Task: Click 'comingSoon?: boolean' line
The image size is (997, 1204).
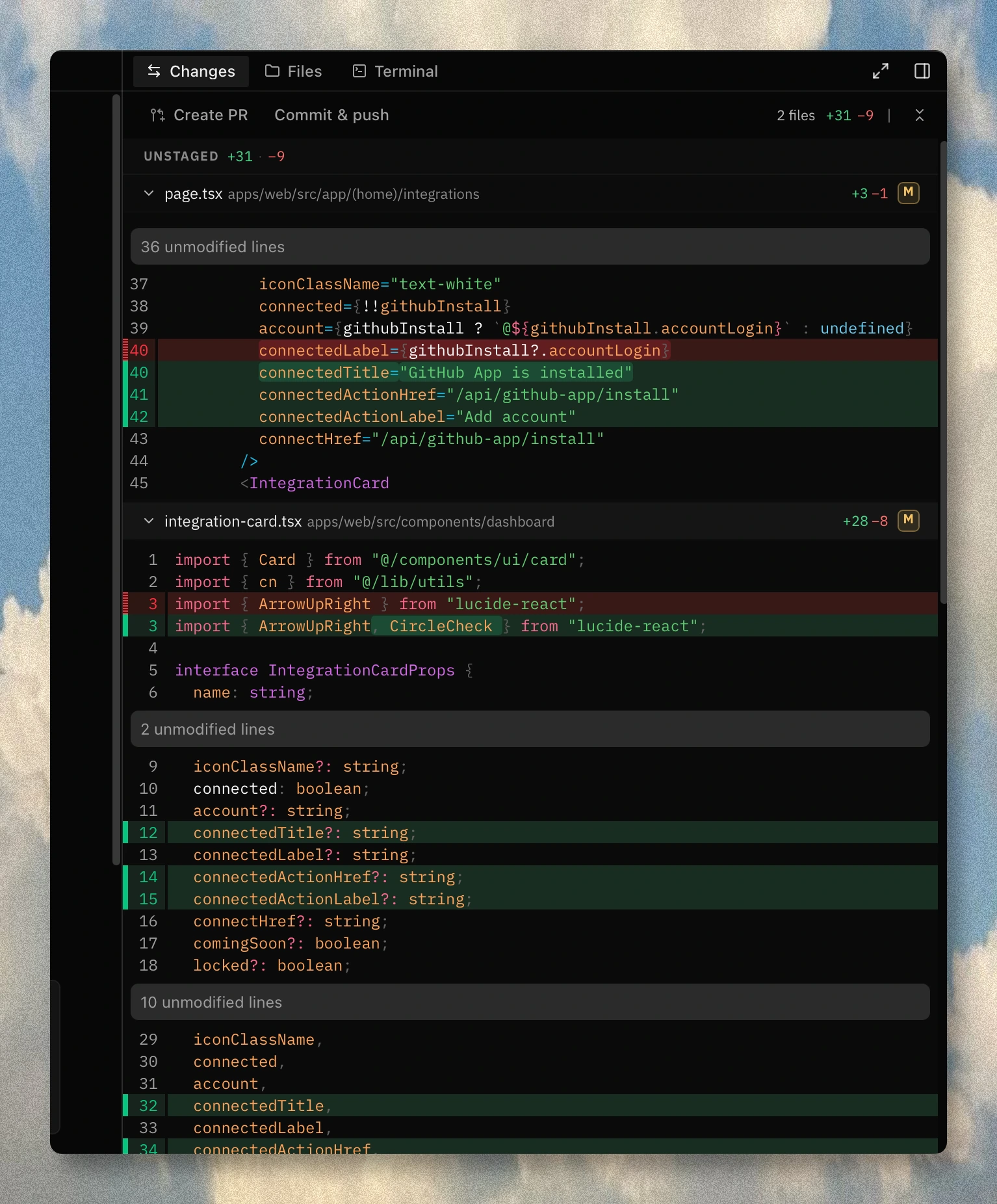Action: point(291,943)
